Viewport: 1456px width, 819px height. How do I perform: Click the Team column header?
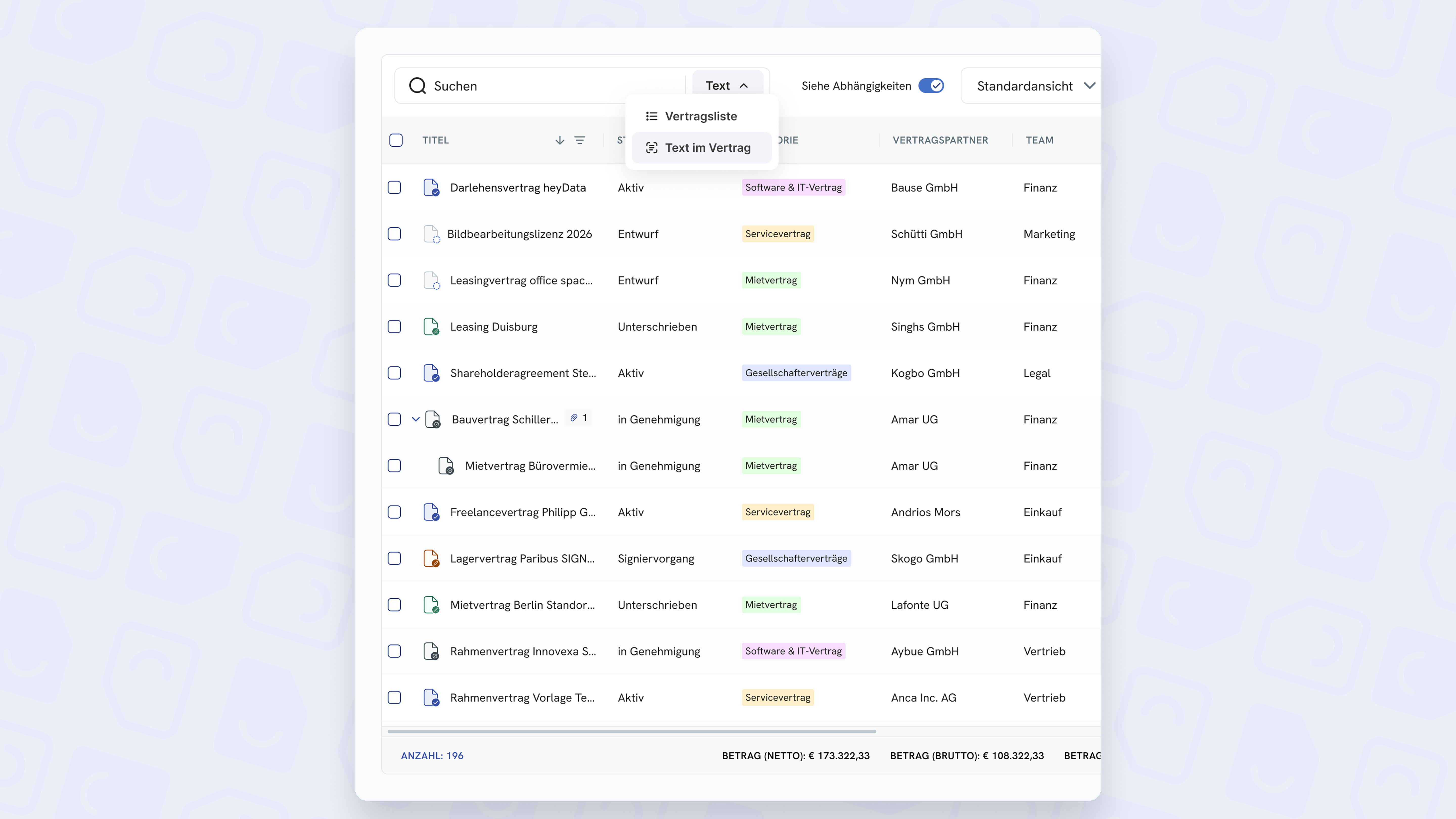pyautogui.click(x=1039, y=140)
